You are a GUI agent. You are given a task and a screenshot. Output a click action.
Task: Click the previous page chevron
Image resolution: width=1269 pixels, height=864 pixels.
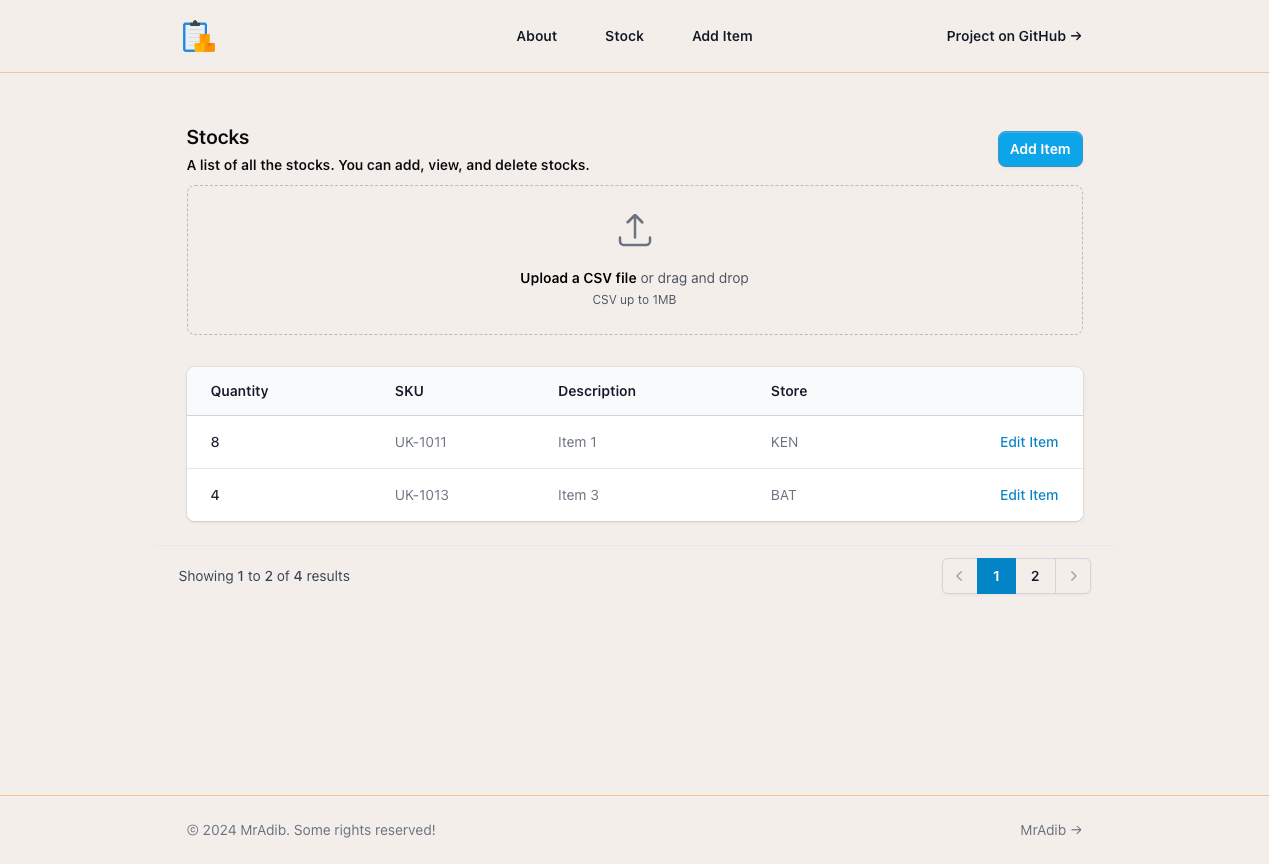[x=958, y=576]
